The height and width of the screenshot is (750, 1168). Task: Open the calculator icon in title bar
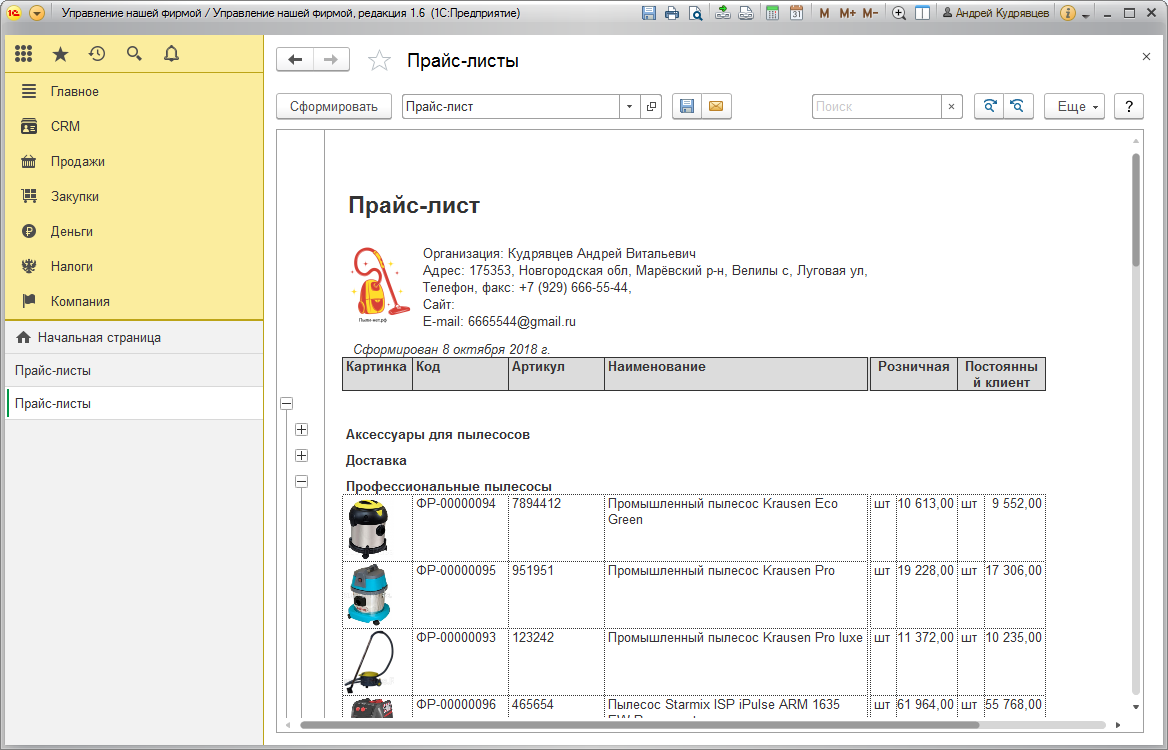pos(772,13)
